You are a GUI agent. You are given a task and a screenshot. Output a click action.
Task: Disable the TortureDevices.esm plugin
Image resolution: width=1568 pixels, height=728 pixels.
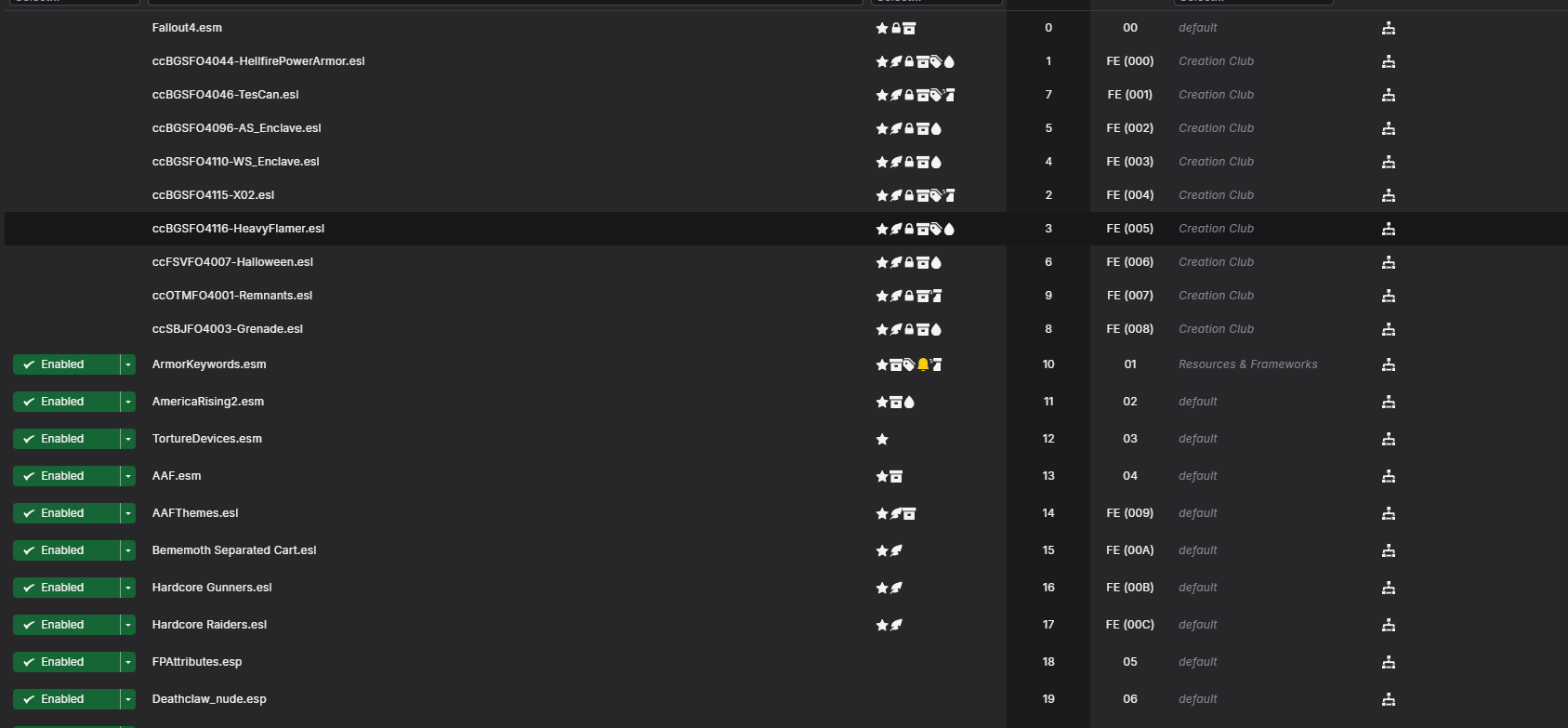coord(66,439)
